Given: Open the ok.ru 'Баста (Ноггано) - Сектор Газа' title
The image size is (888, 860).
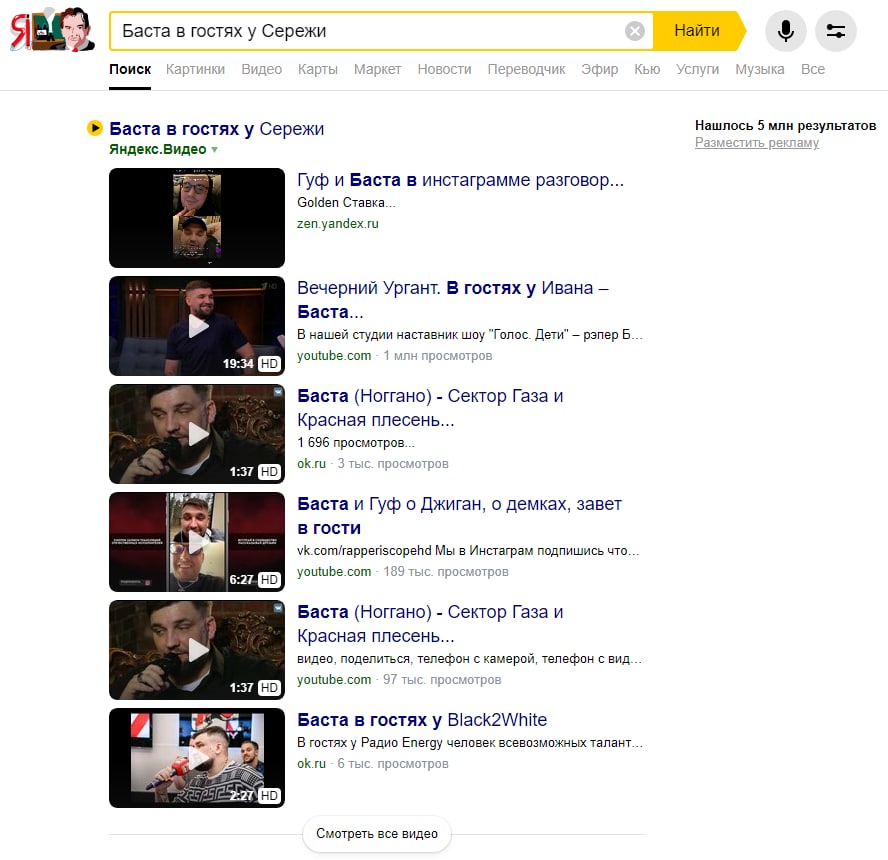Looking at the screenshot, I should 430,408.
